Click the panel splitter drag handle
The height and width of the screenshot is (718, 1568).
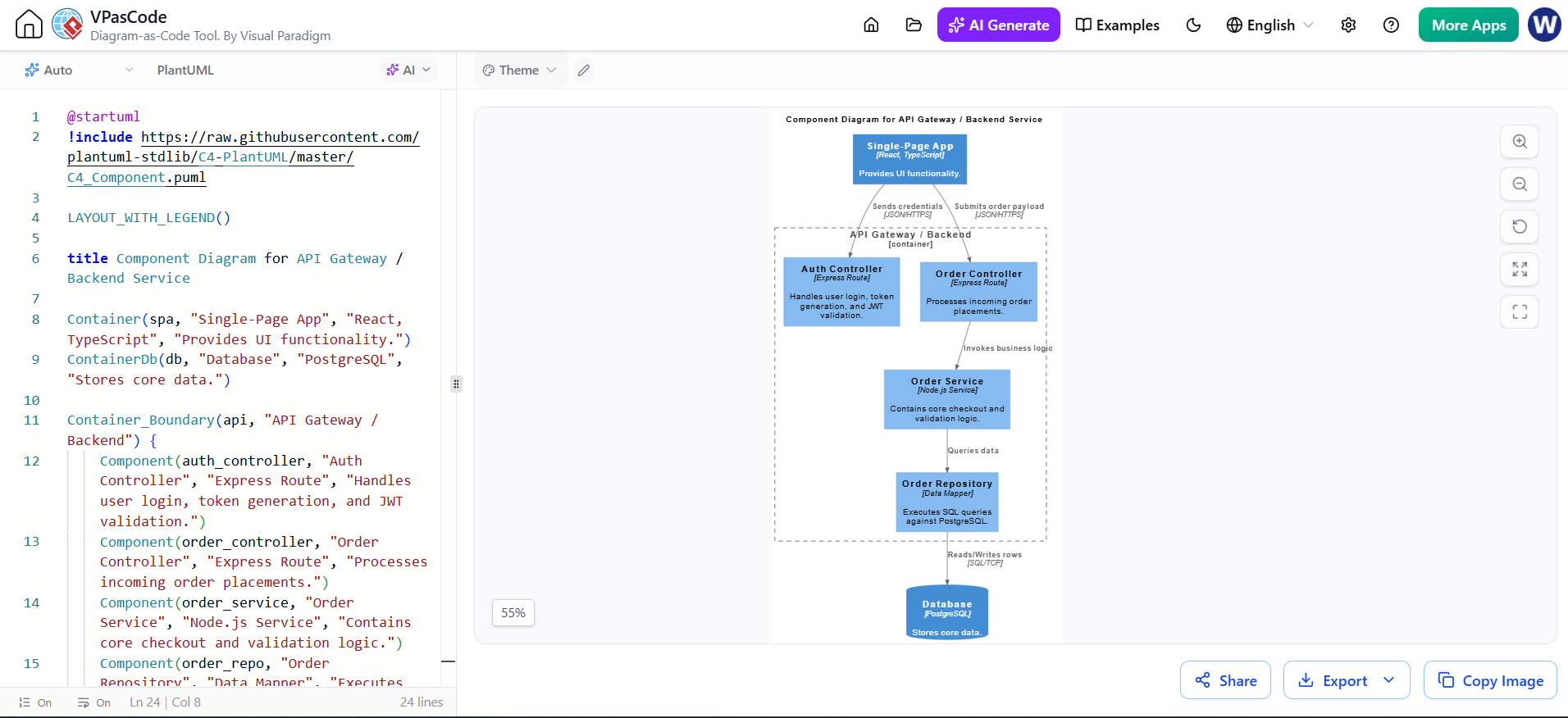coord(456,384)
